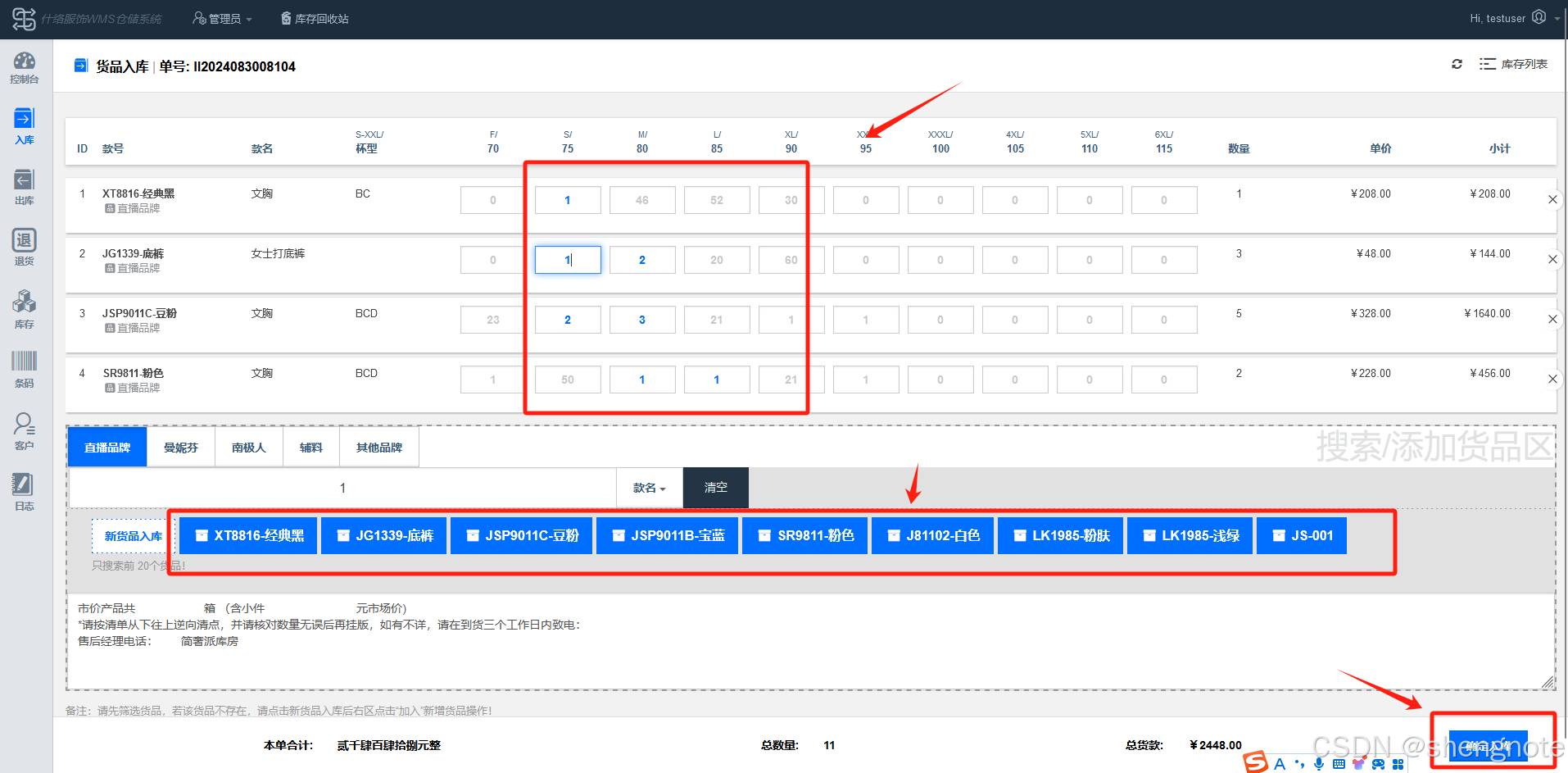Open the 退货 returns sidebar icon
Viewport: 1568px width, 773px height.
(x=25, y=247)
